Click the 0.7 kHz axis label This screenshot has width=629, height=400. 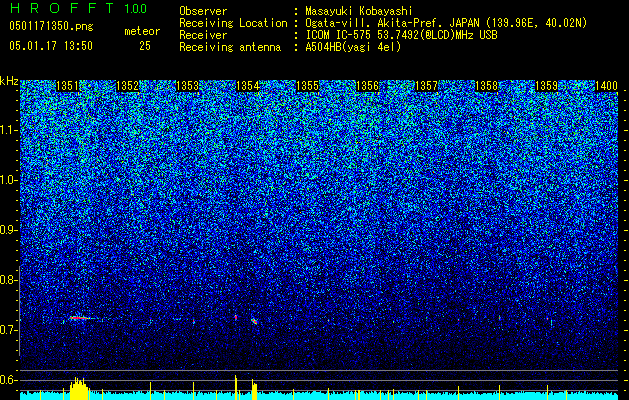tap(8, 330)
